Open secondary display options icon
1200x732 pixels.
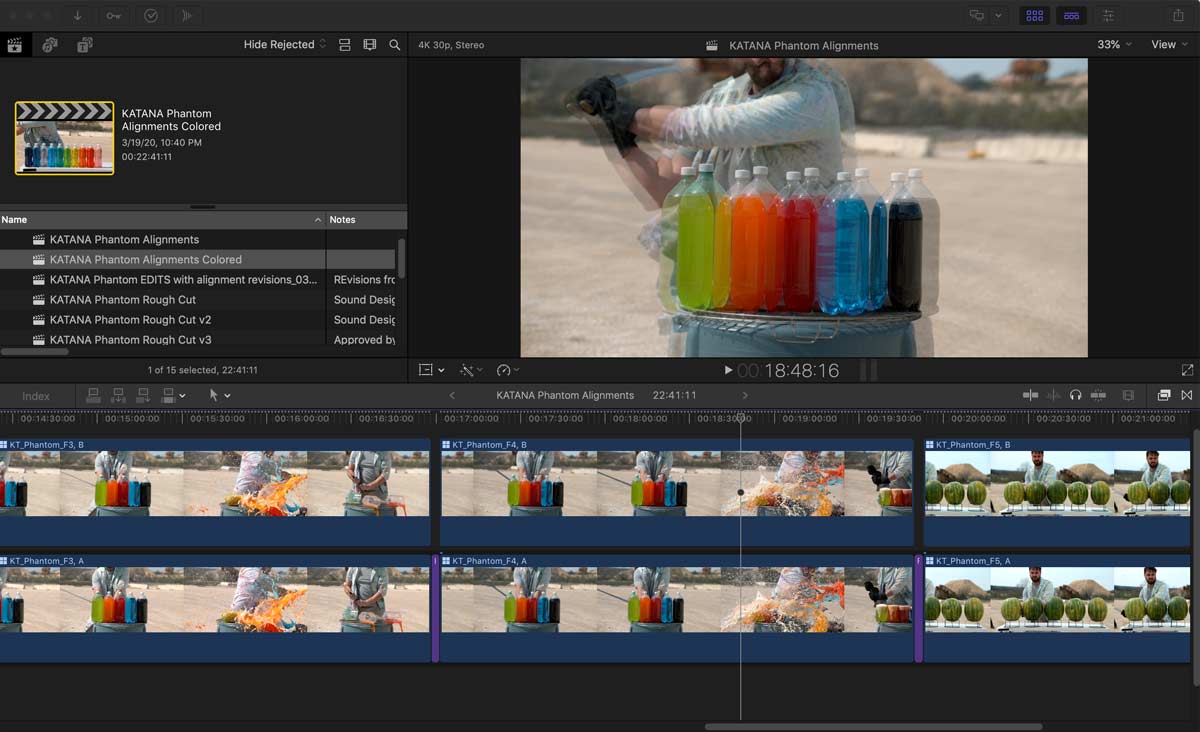tap(977, 15)
